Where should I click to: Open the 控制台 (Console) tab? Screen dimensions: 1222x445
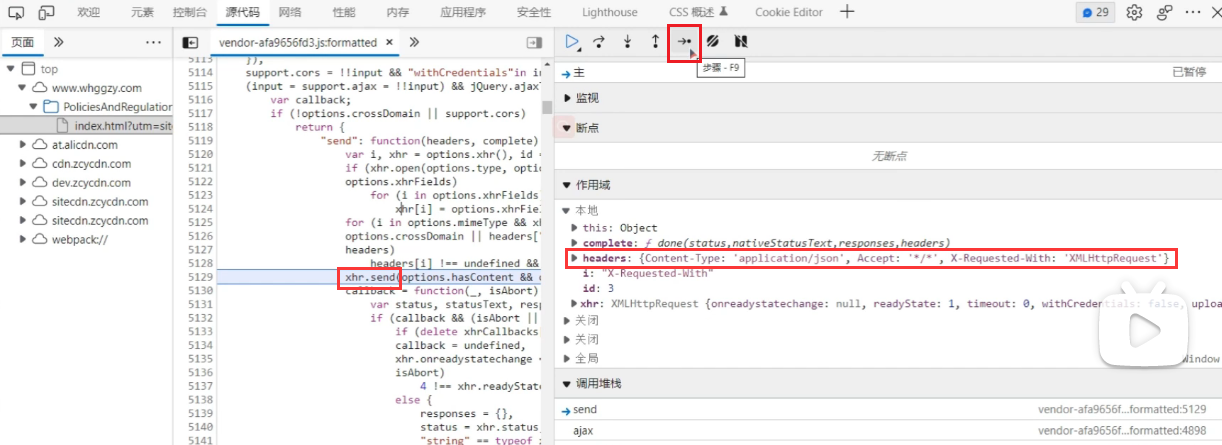coord(189,12)
